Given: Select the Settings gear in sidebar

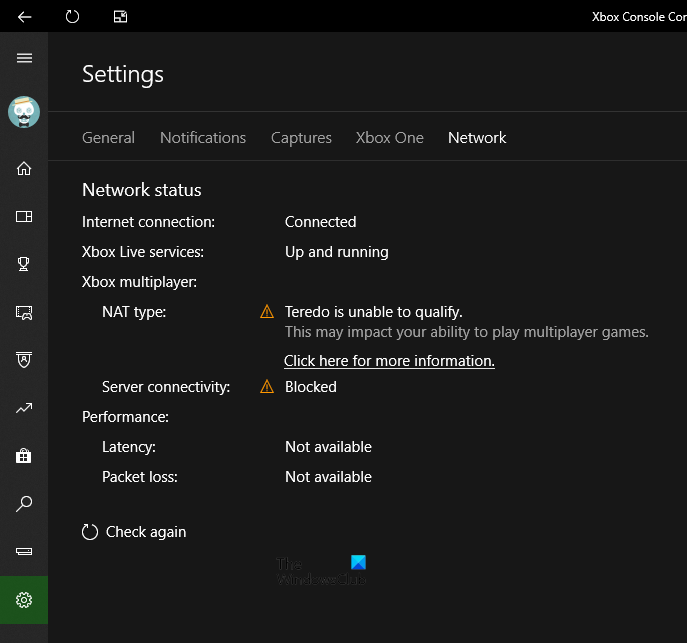Looking at the screenshot, I should point(24,600).
